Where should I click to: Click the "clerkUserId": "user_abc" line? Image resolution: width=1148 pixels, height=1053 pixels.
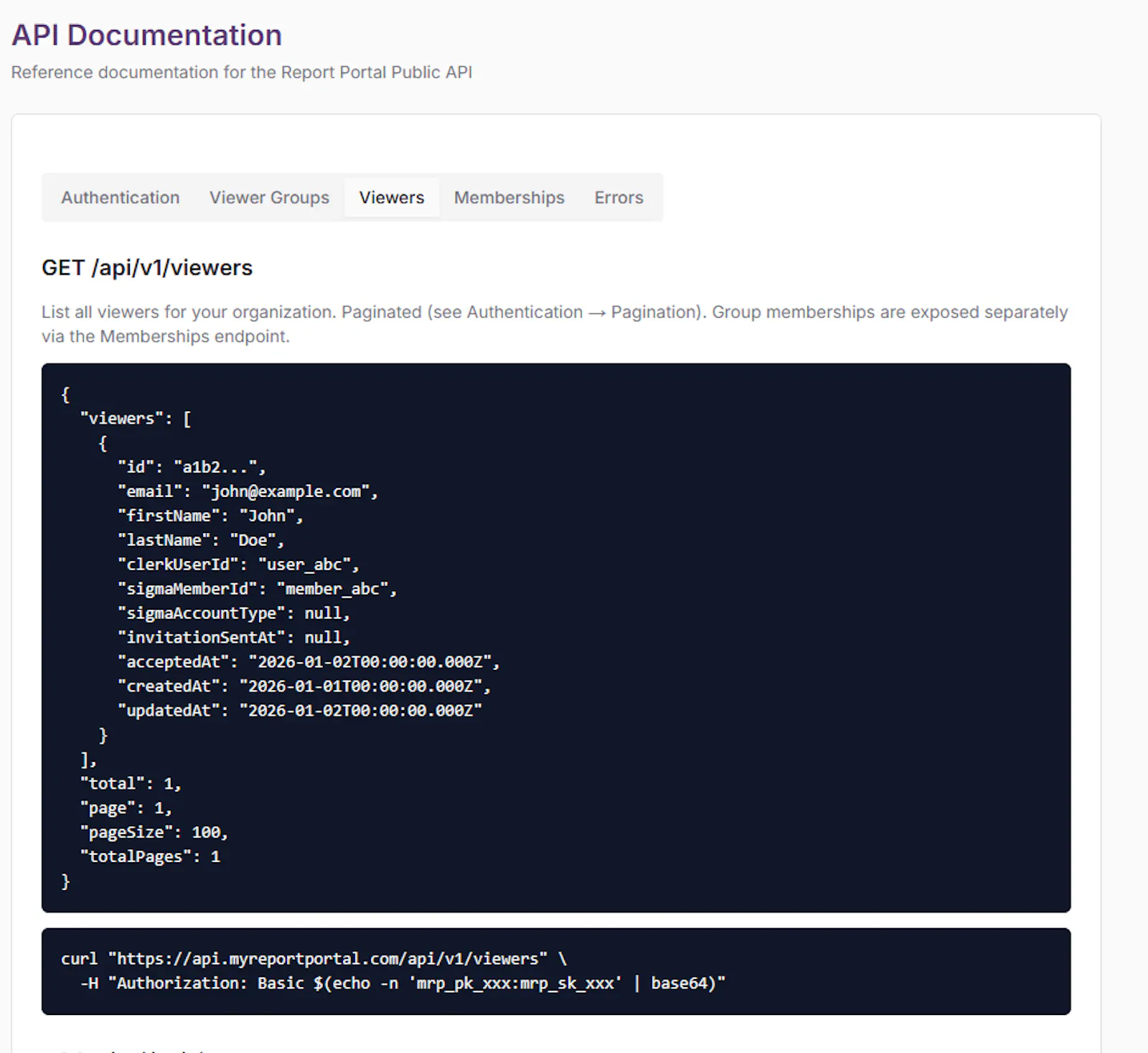coord(238,565)
